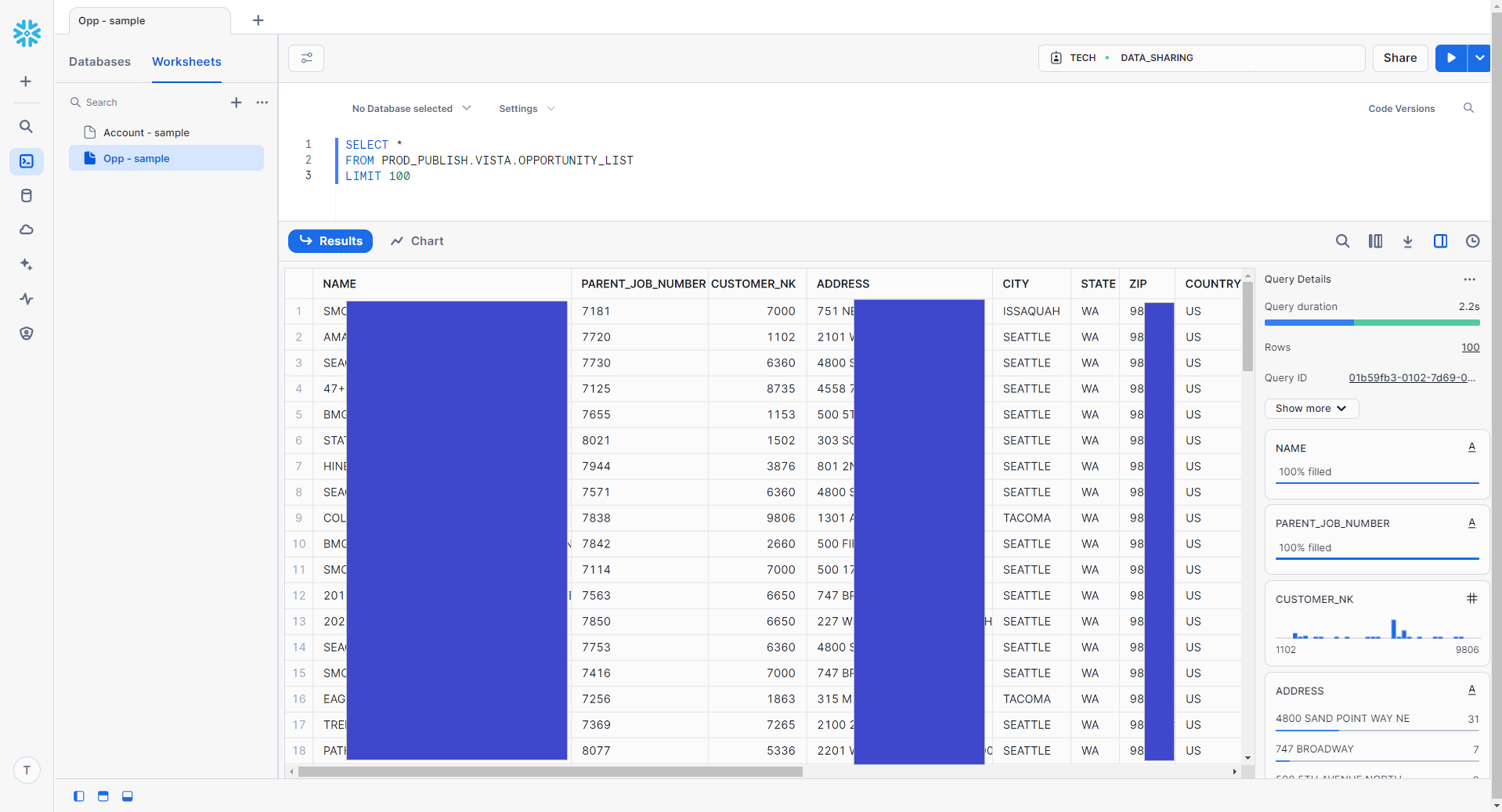Open the AI assistant sparkles icon
1502x812 pixels.
[x=27, y=265]
